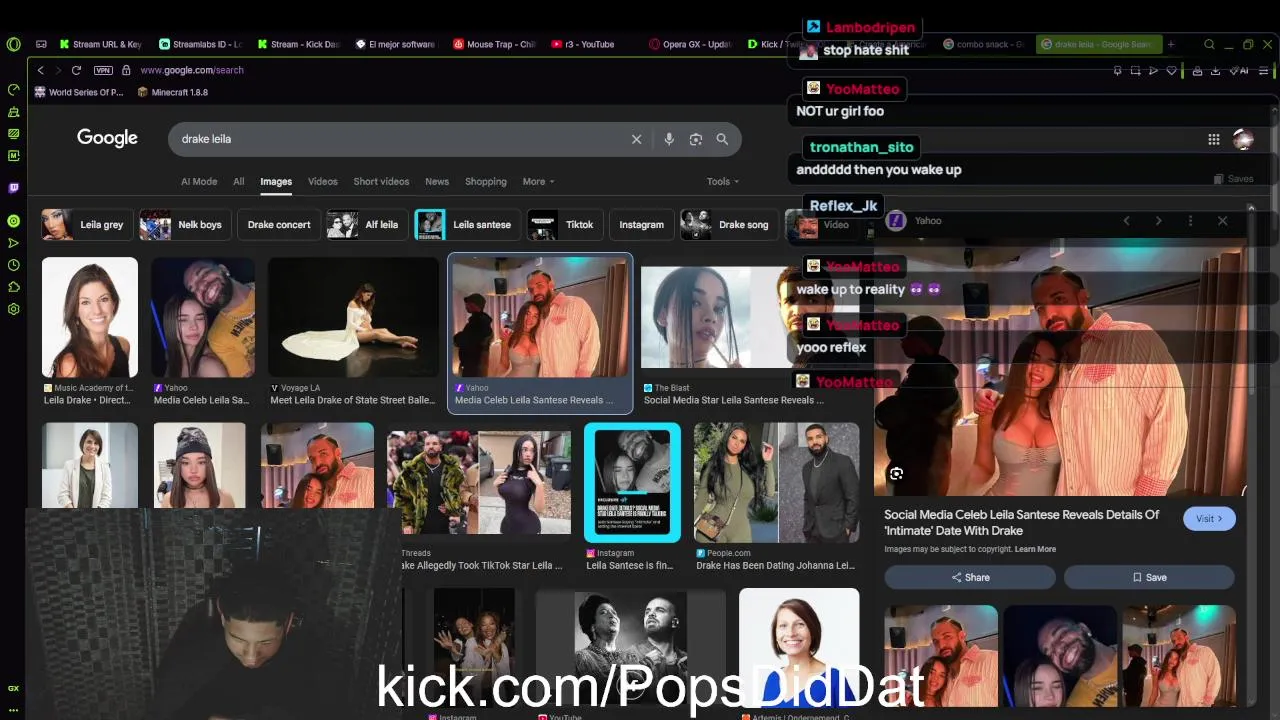Click the padlock site info icon
The height and width of the screenshot is (720, 1280).
click(x=126, y=70)
